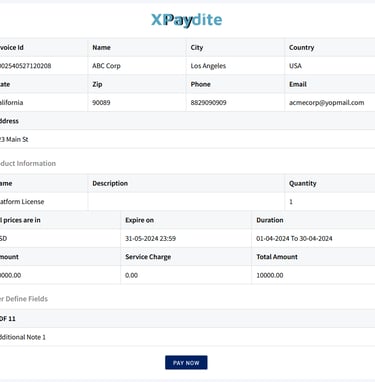Click the Platform License product name
This screenshot has width=375, height=382.
[x=22, y=202]
